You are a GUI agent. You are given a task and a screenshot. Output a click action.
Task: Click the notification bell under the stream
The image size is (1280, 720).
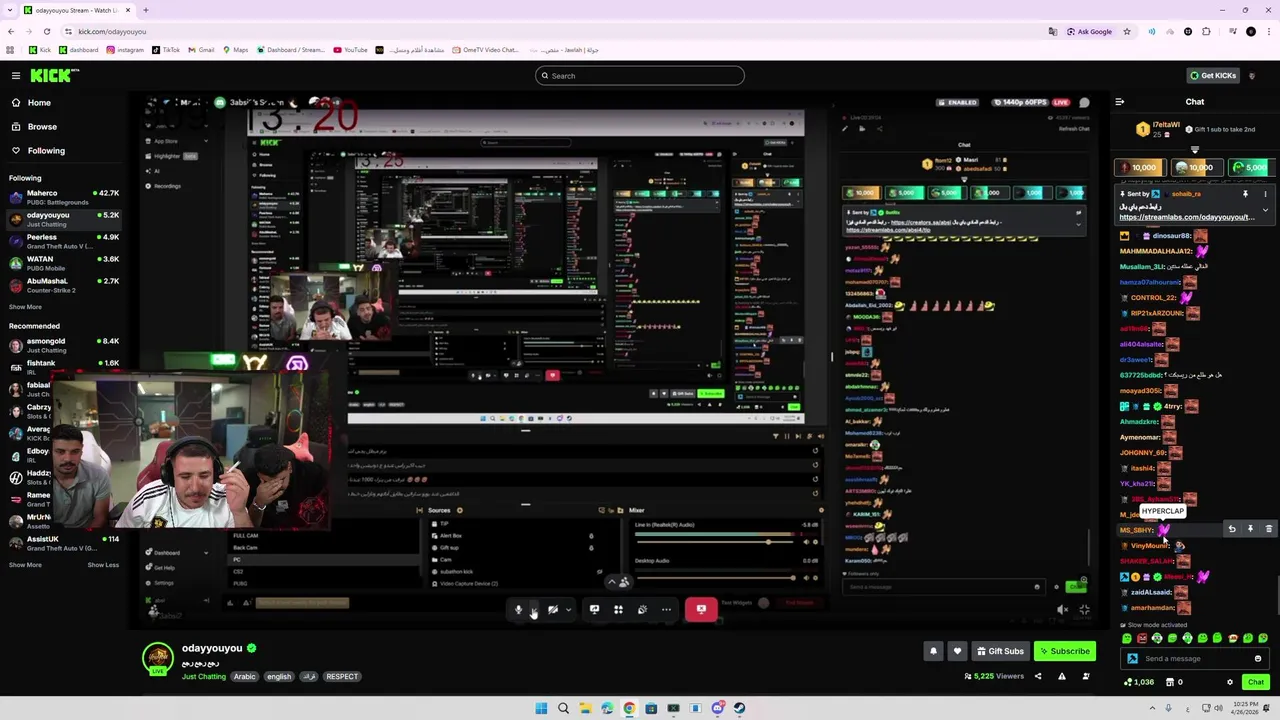tap(933, 651)
